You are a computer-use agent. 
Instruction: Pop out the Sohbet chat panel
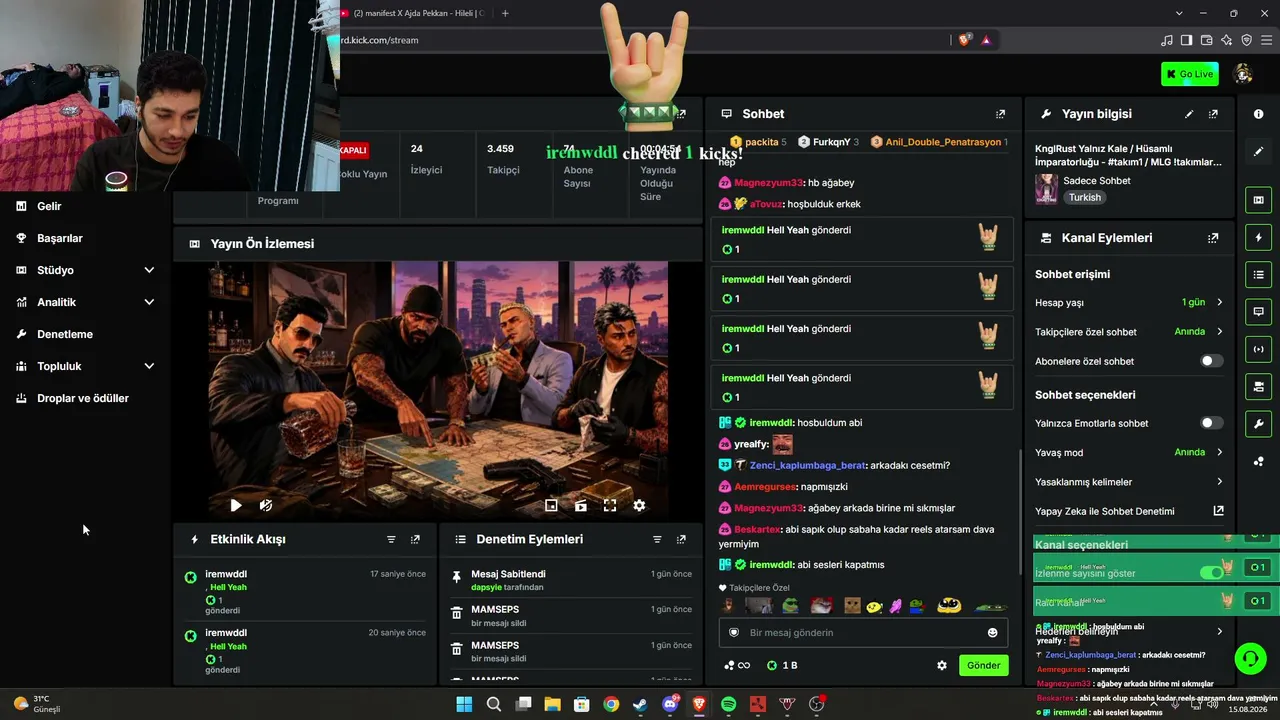pos(1000,114)
